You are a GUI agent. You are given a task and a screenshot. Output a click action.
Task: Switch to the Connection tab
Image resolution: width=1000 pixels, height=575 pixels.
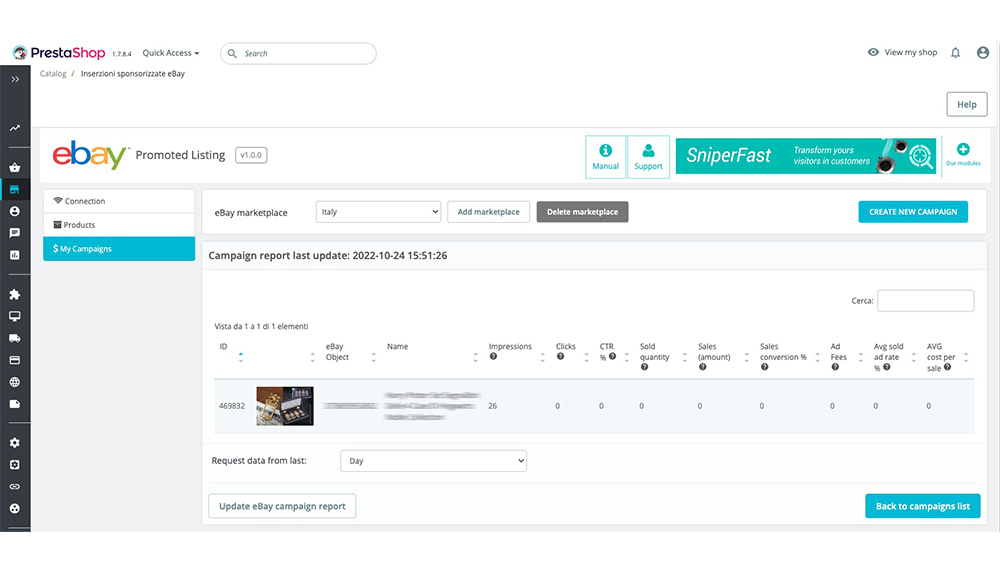click(119, 201)
